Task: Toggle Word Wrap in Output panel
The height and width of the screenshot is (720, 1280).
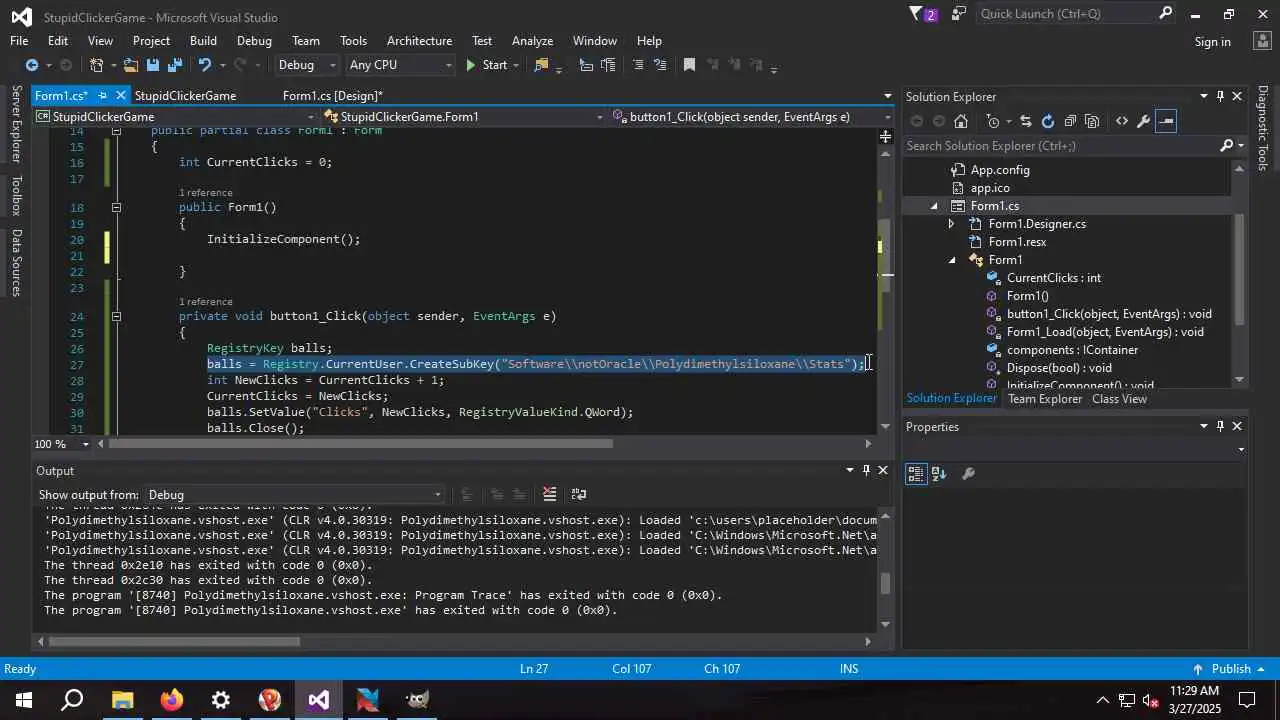Action: (578, 494)
